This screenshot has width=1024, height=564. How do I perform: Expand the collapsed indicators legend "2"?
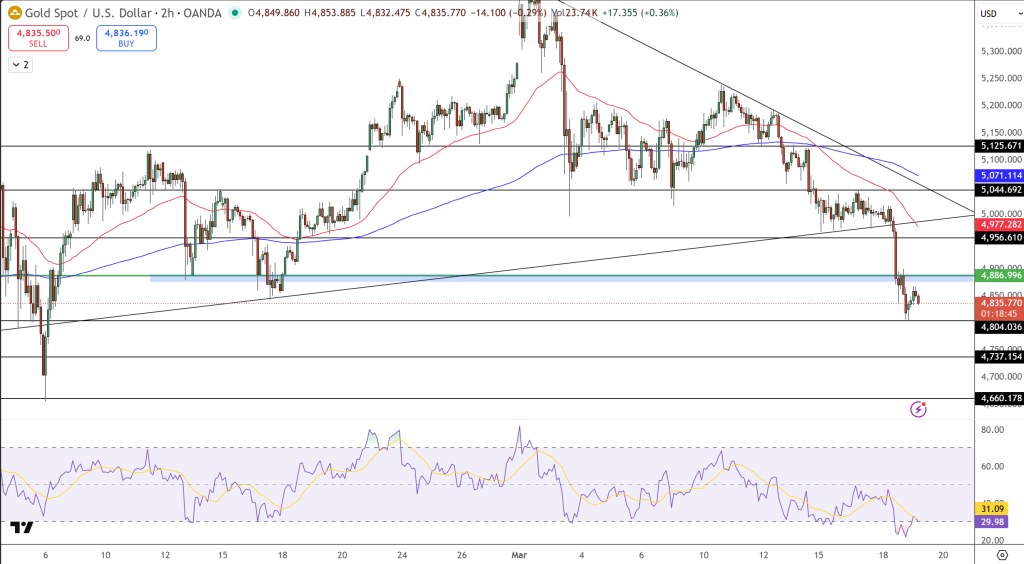[20, 65]
